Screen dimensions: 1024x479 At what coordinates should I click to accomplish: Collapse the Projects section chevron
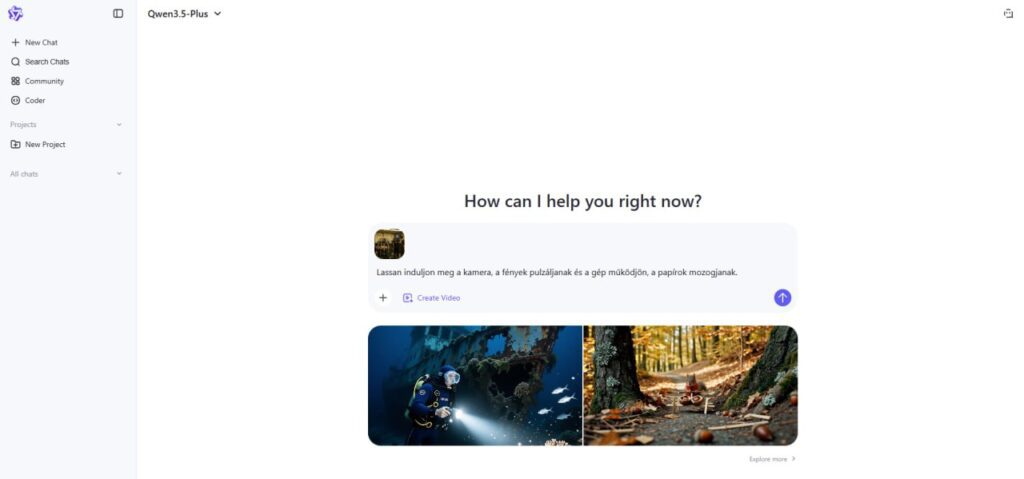point(119,125)
